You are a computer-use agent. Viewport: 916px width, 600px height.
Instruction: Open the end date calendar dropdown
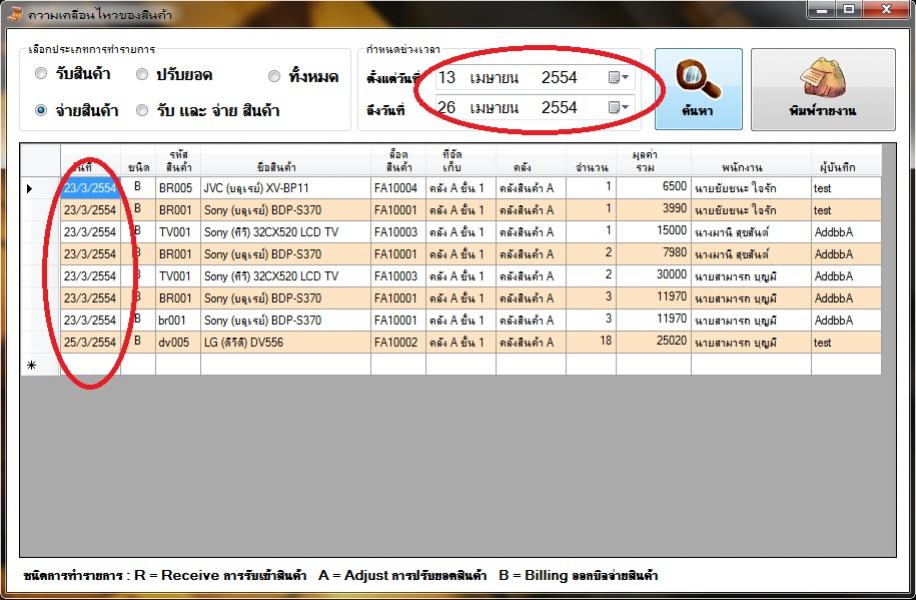coord(619,107)
